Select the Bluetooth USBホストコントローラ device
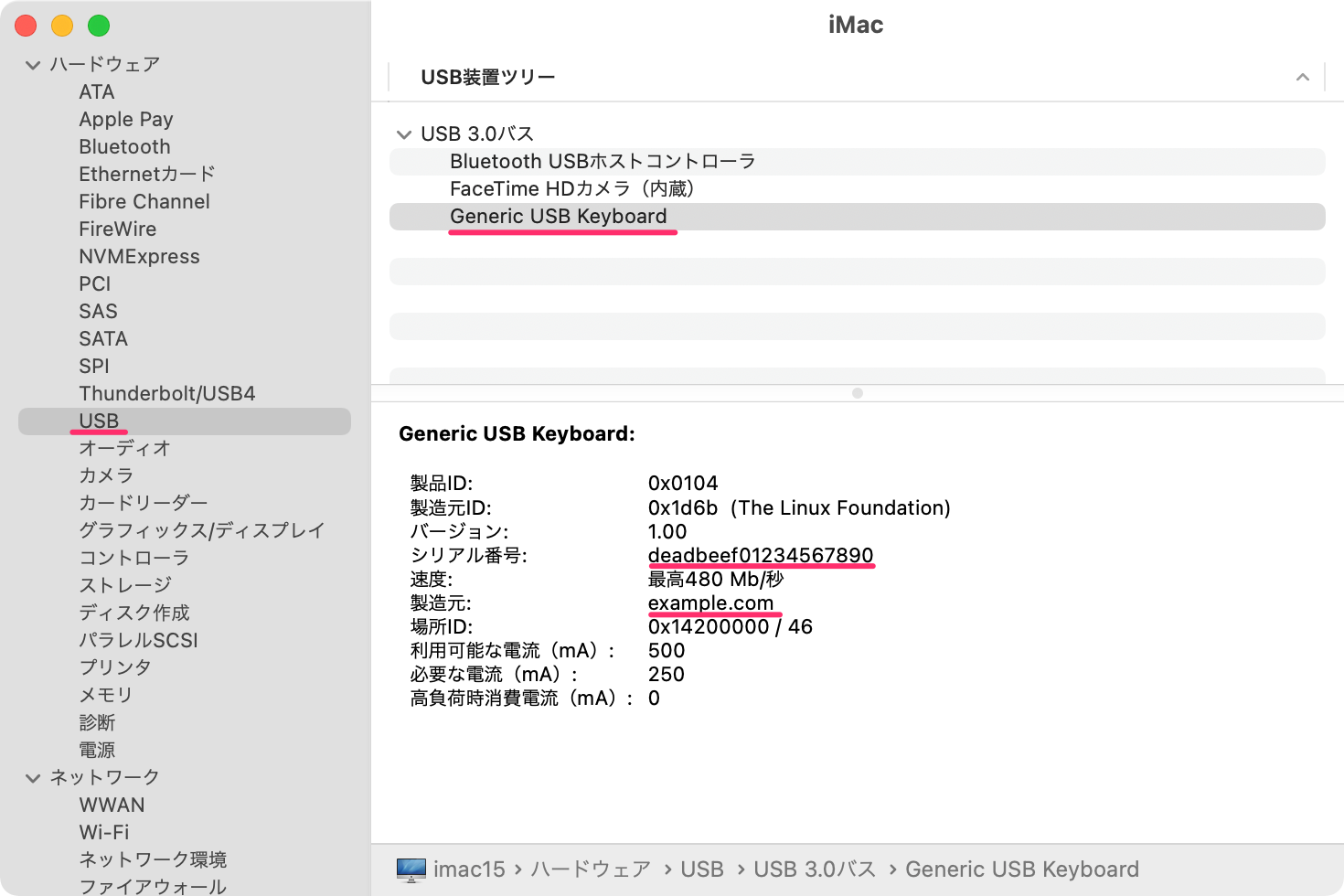1344x896 pixels. [603, 161]
